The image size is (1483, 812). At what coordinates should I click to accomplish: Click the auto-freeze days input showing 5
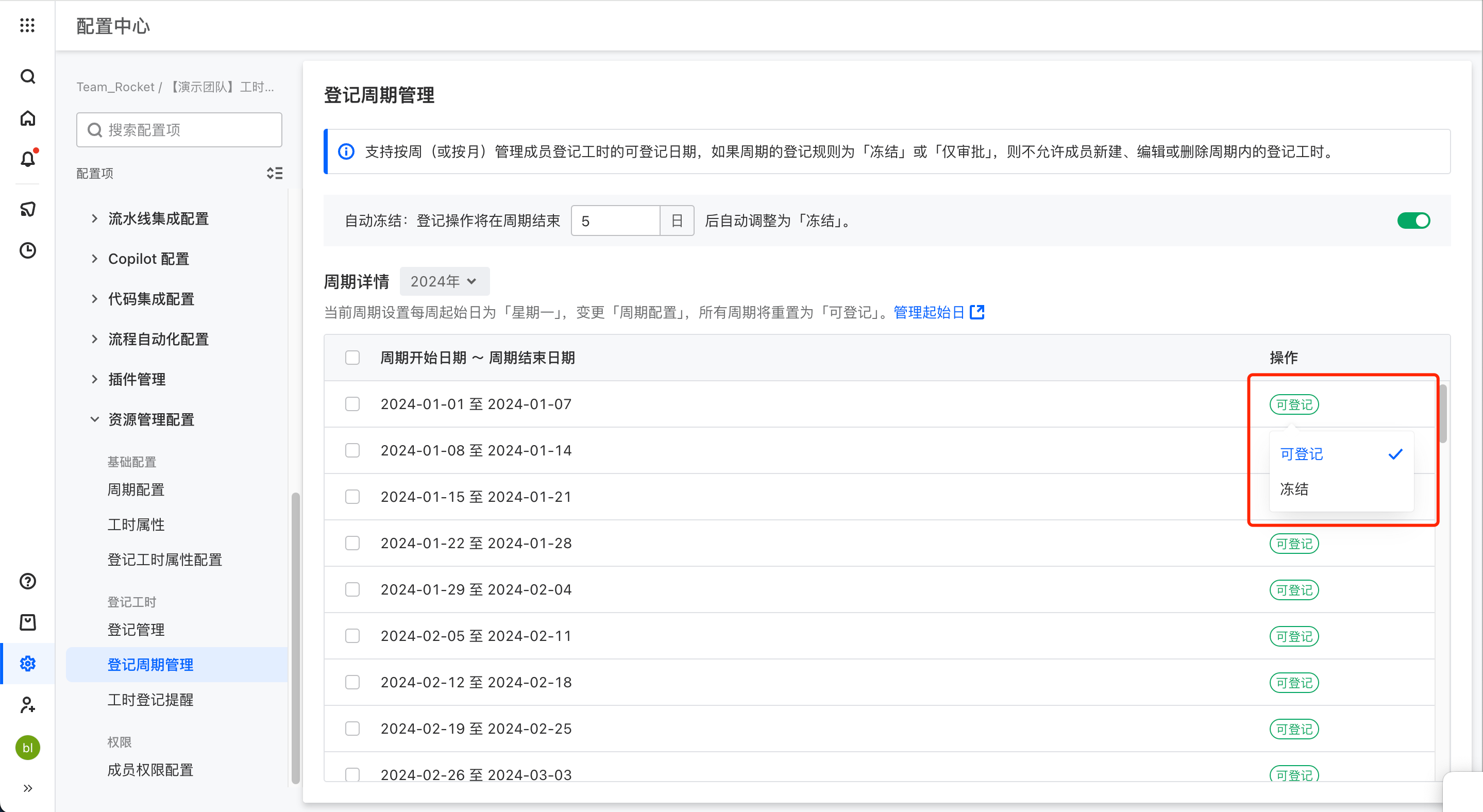pyautogui.click(x=615, y=221)
